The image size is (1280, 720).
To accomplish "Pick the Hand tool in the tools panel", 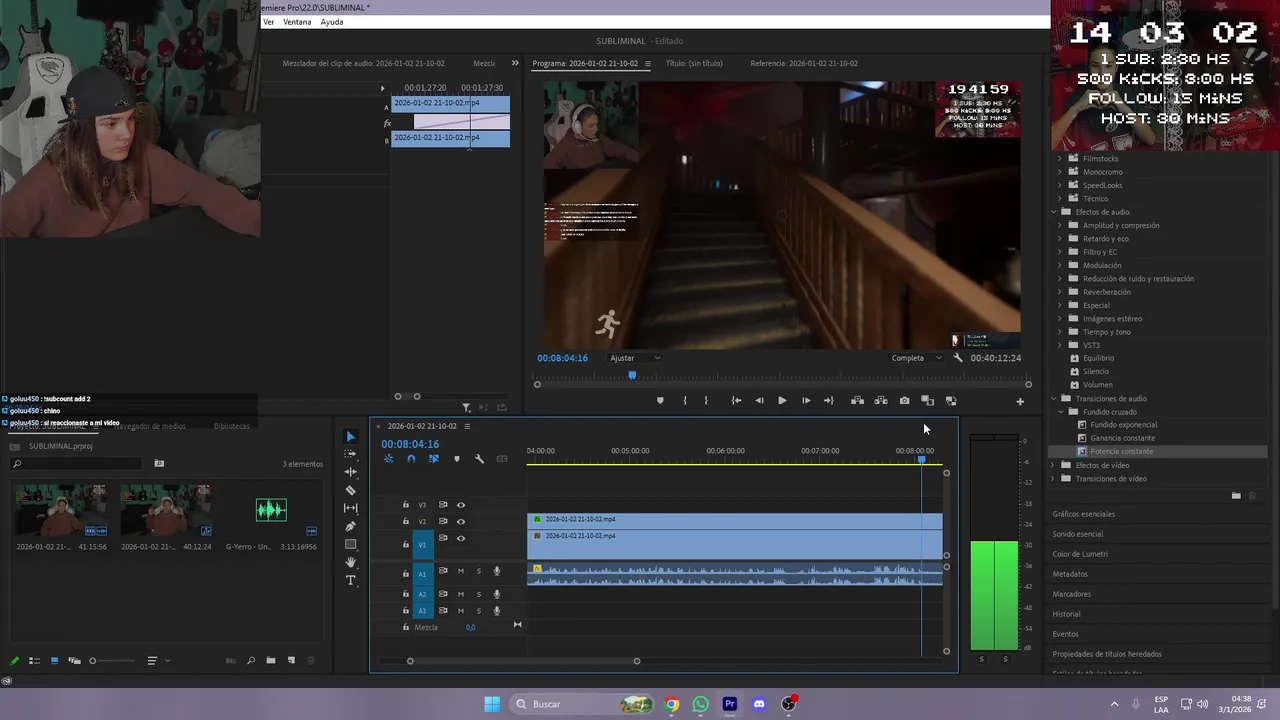I will click(x=350, y=562).
